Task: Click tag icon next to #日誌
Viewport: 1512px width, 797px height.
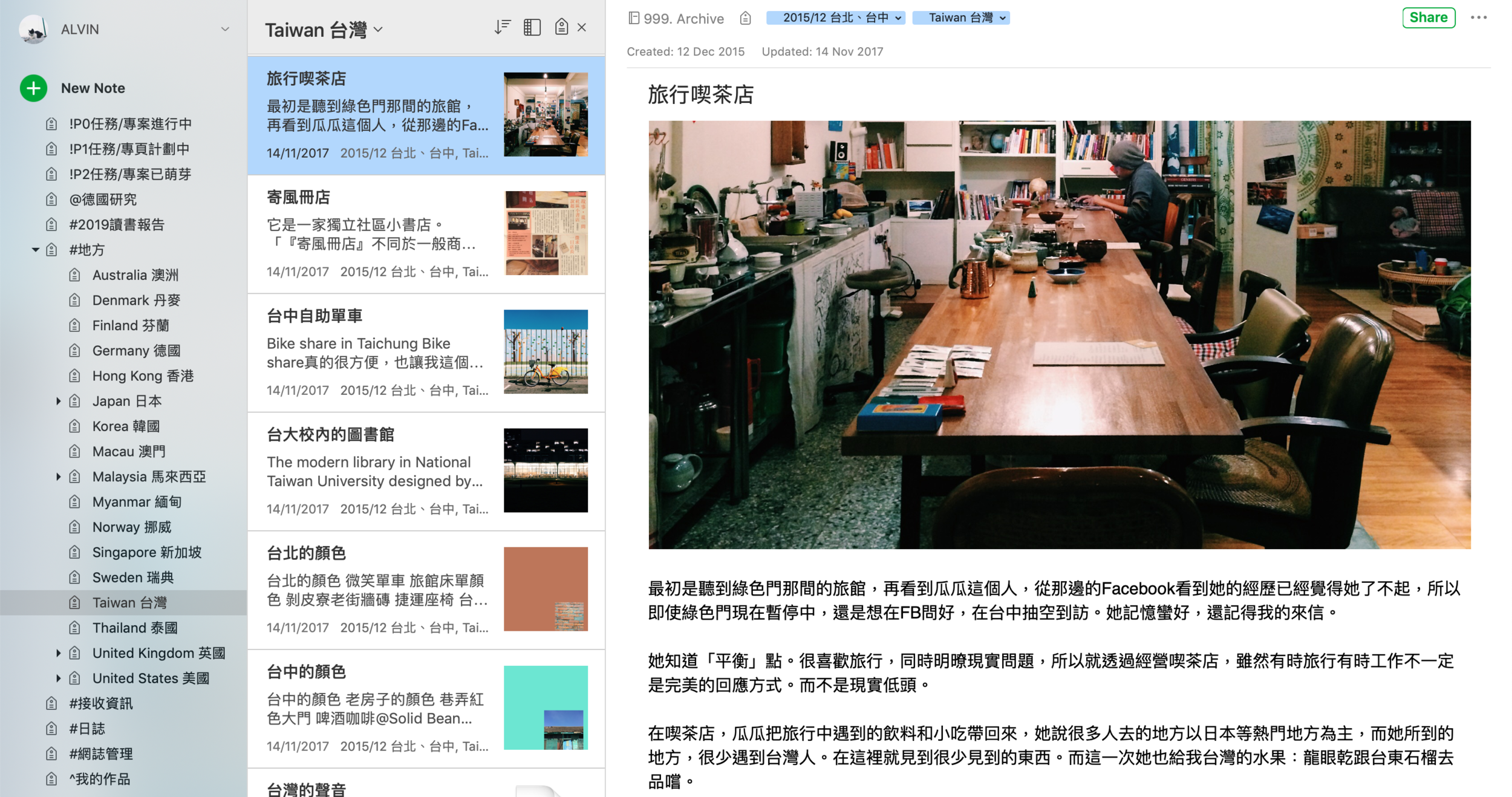Action: 51,729
